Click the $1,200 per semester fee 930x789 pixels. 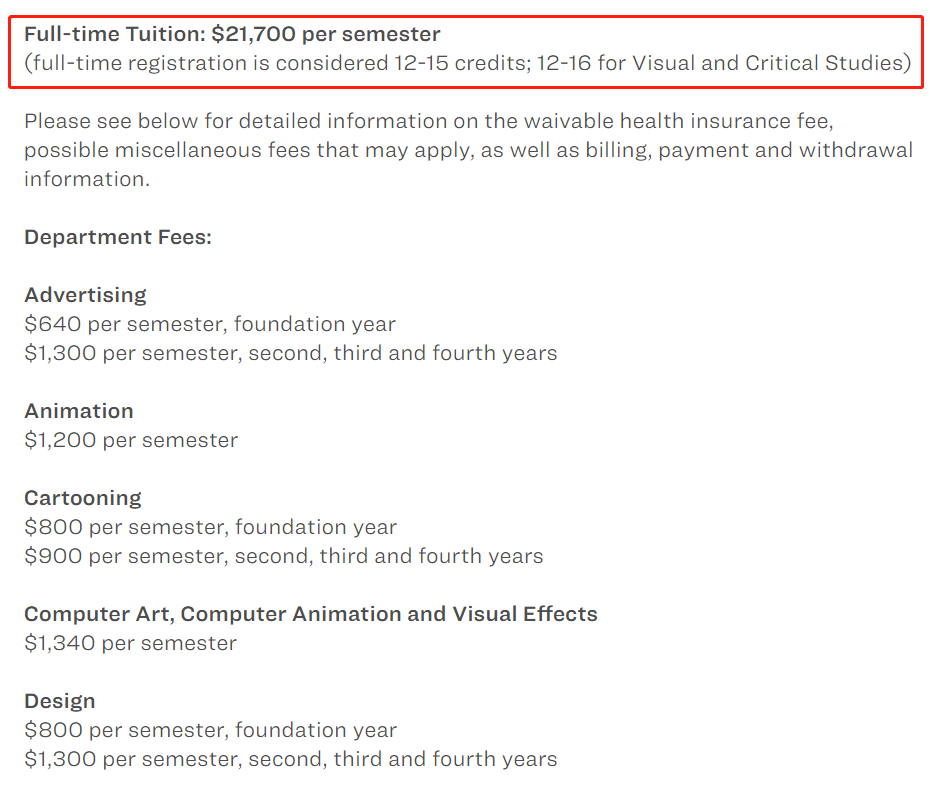click(x=131, y=440)
